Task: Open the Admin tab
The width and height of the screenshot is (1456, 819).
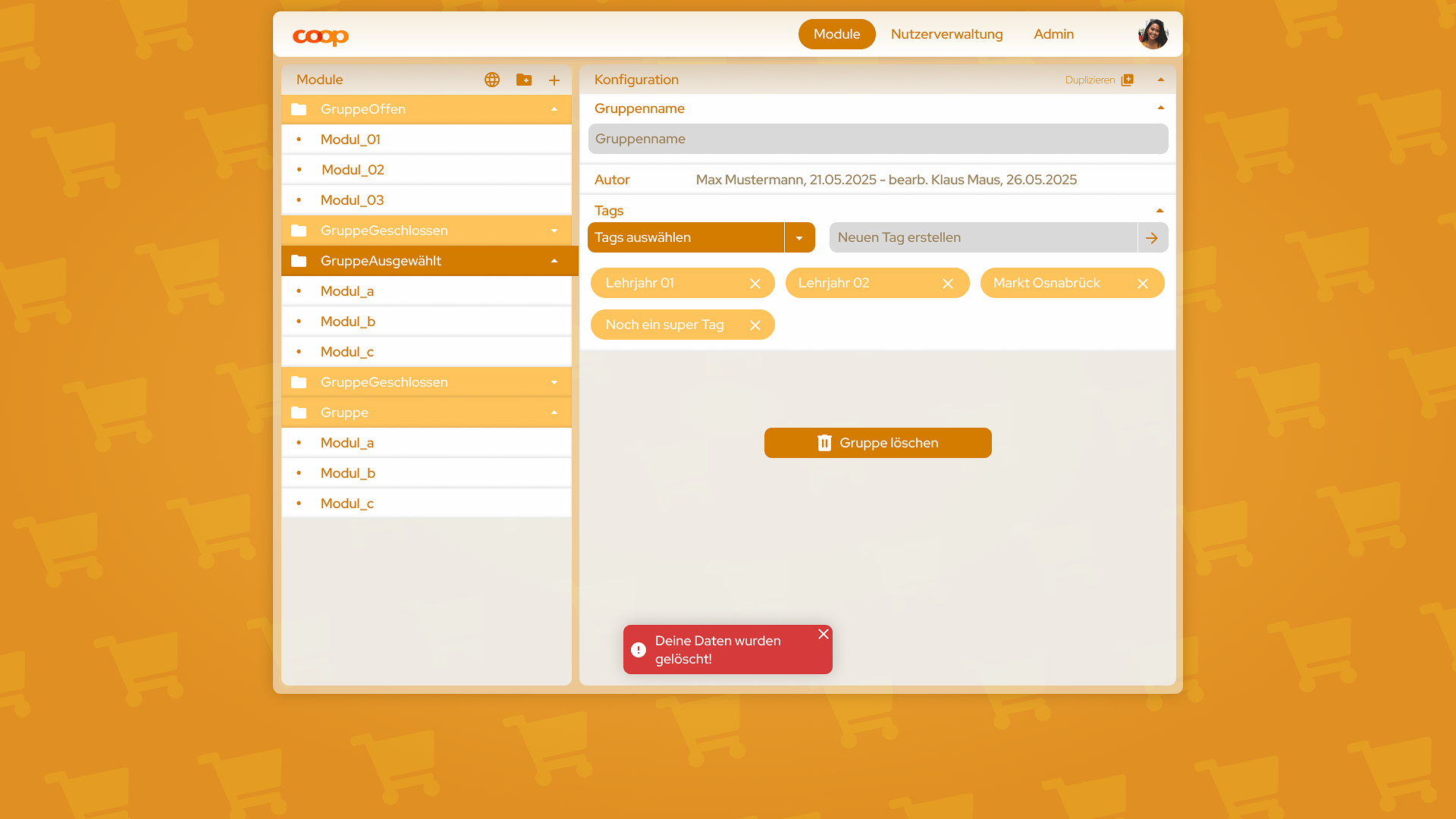Action: coord(1053,34)
